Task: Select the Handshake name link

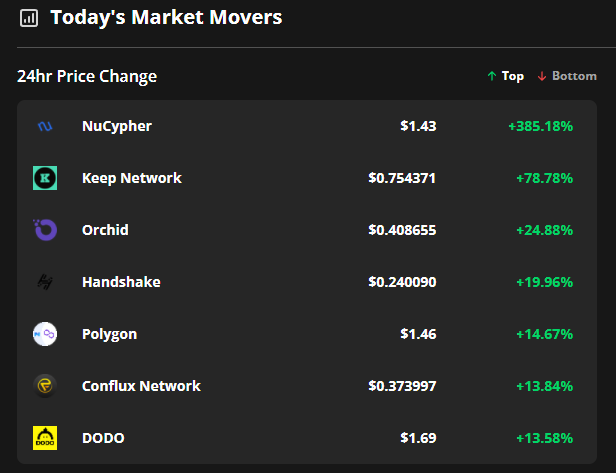Action: pyautogui.click(x=121, y=282)
